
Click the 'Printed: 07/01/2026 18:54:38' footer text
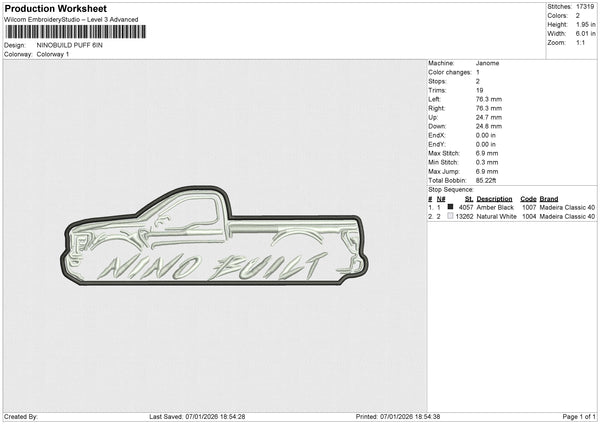tap(398, 417)
